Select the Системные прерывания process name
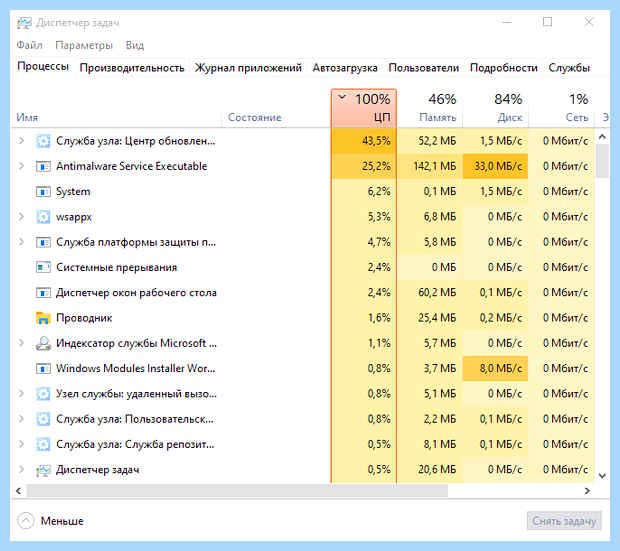This screenshot has width=620, height=551. [117, 267]
